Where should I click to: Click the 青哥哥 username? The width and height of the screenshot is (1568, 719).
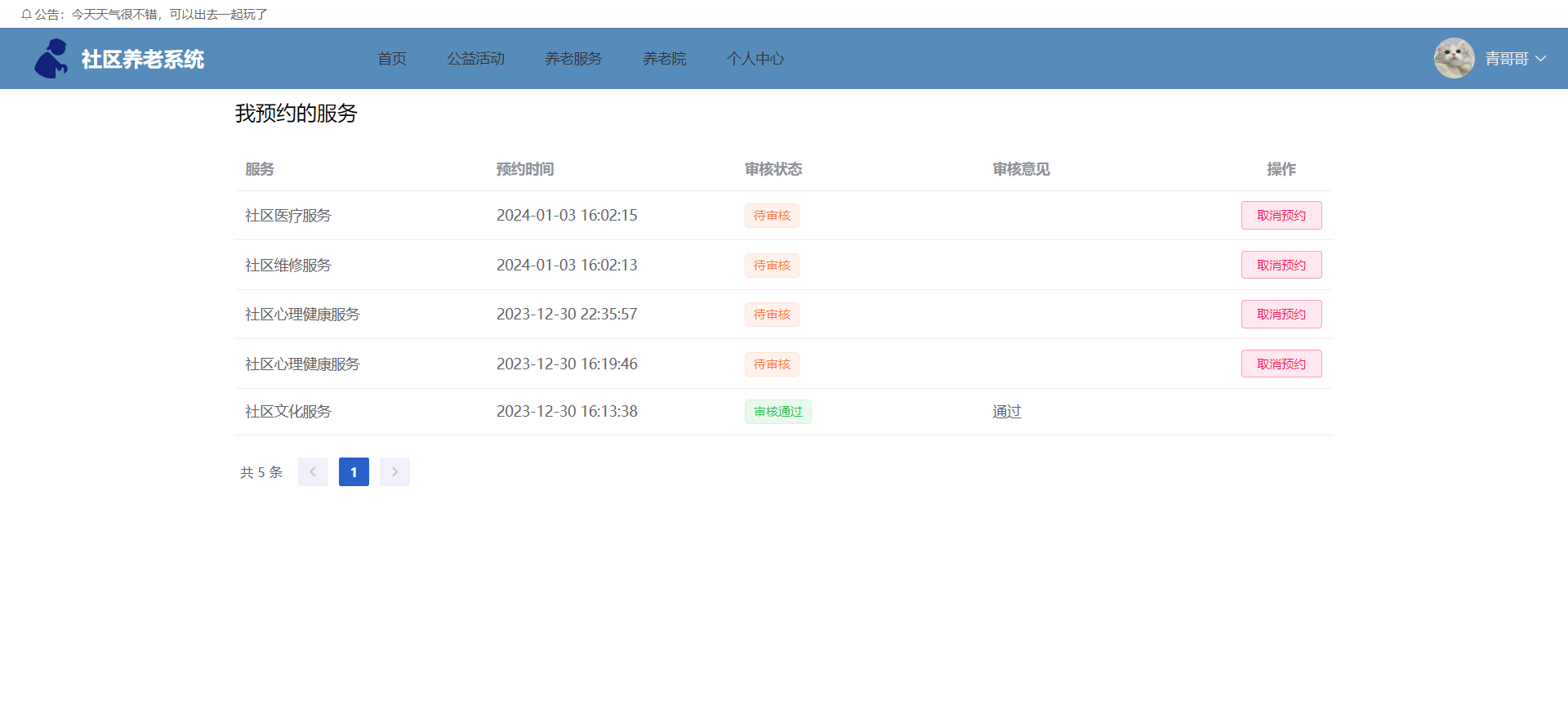1507,59
